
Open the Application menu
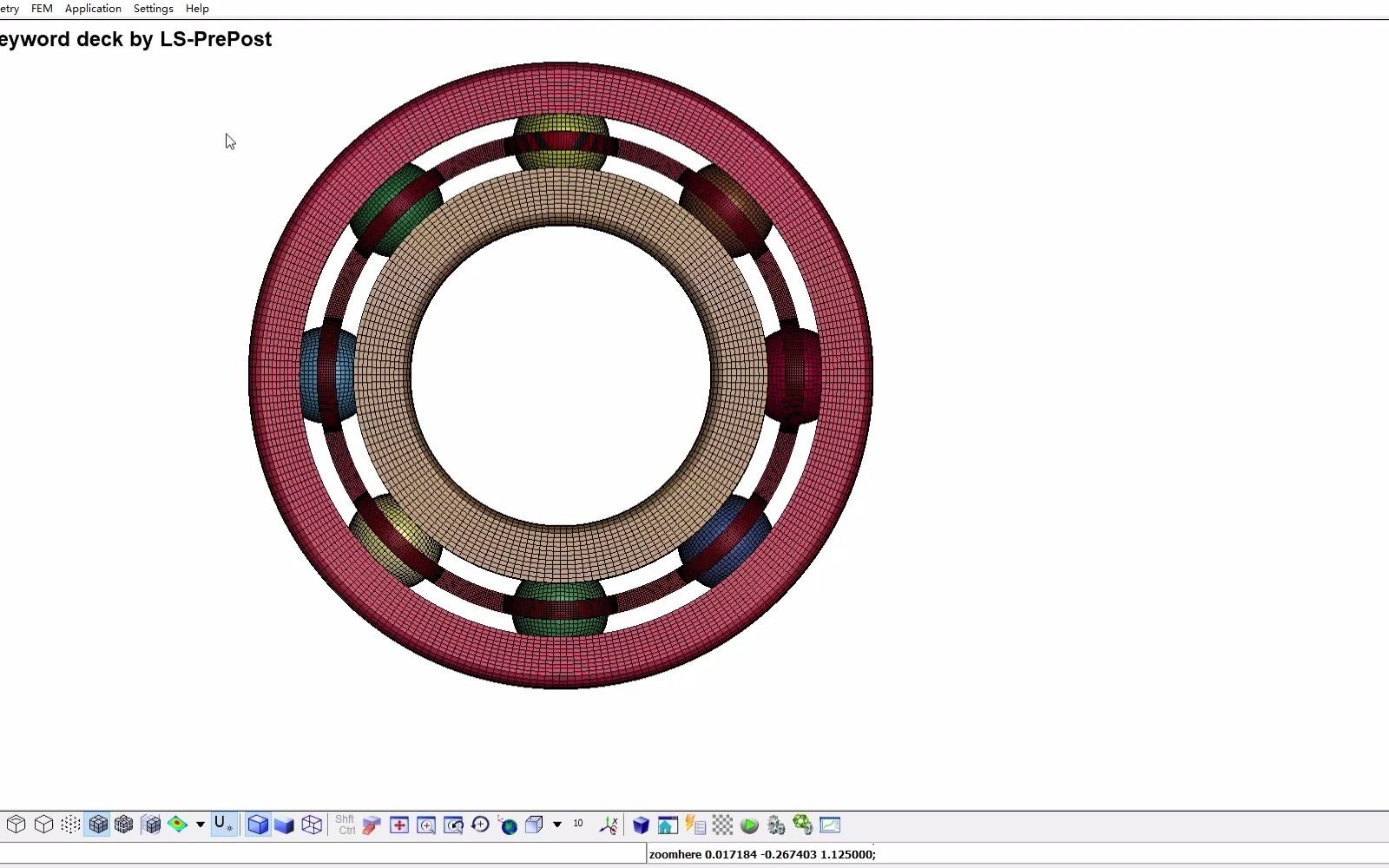click(93, 9)
